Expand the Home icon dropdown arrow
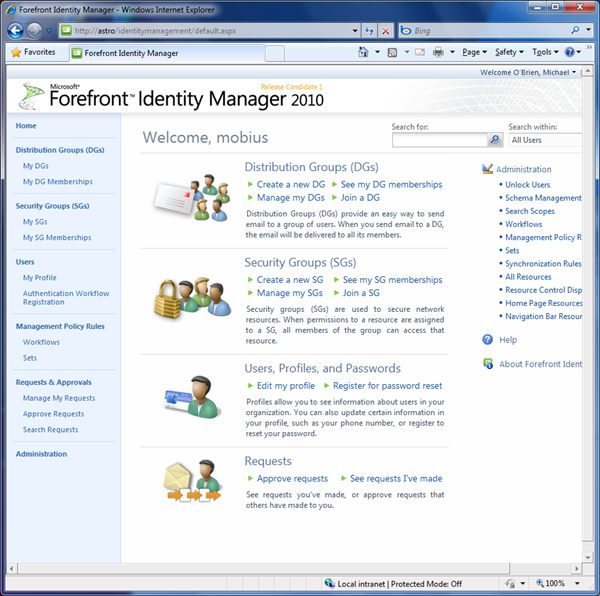Image resolution: width=600 pixels, height=596 pixels. point(377,52)
